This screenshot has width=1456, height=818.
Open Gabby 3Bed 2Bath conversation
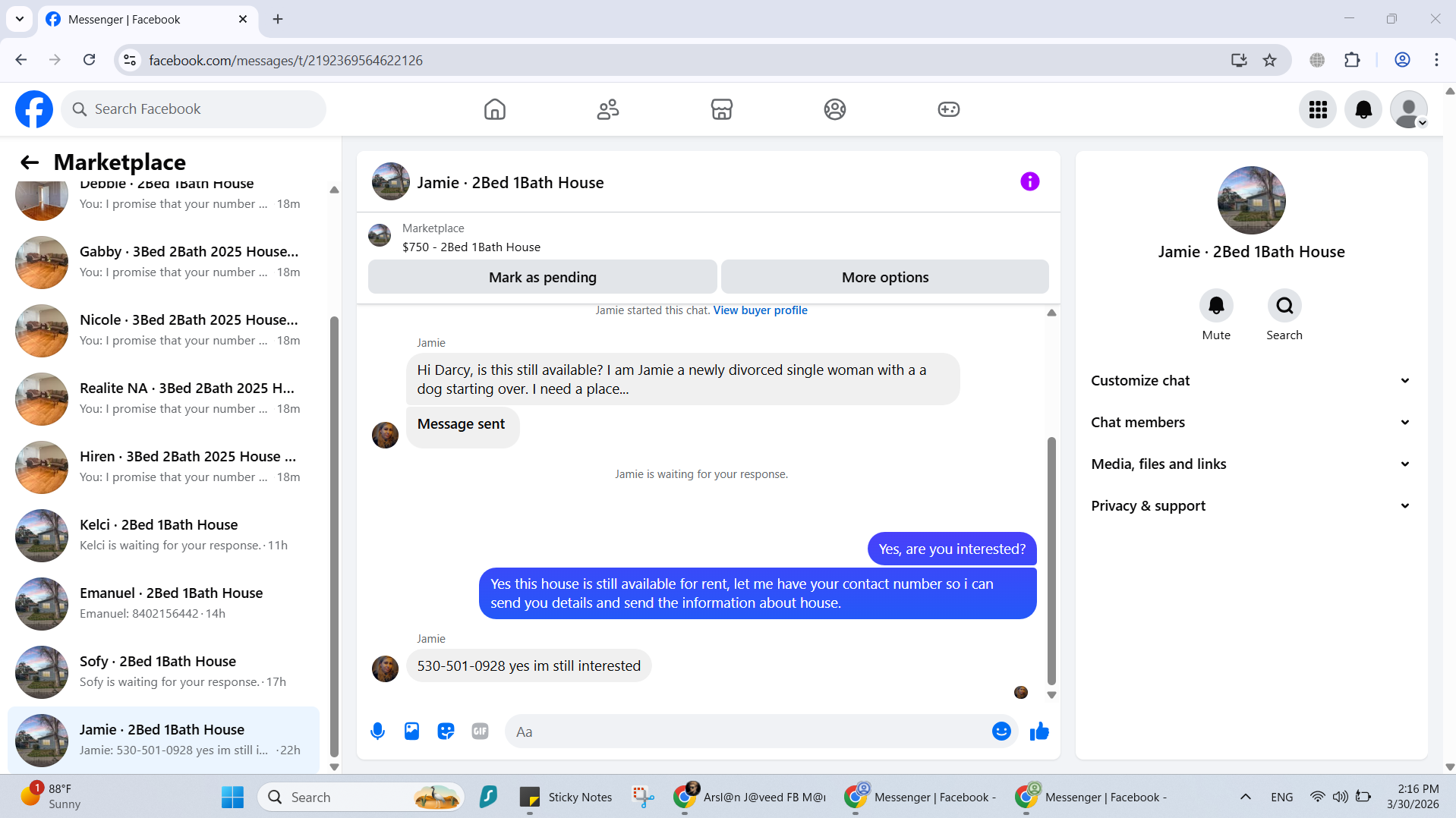[163, 262]
